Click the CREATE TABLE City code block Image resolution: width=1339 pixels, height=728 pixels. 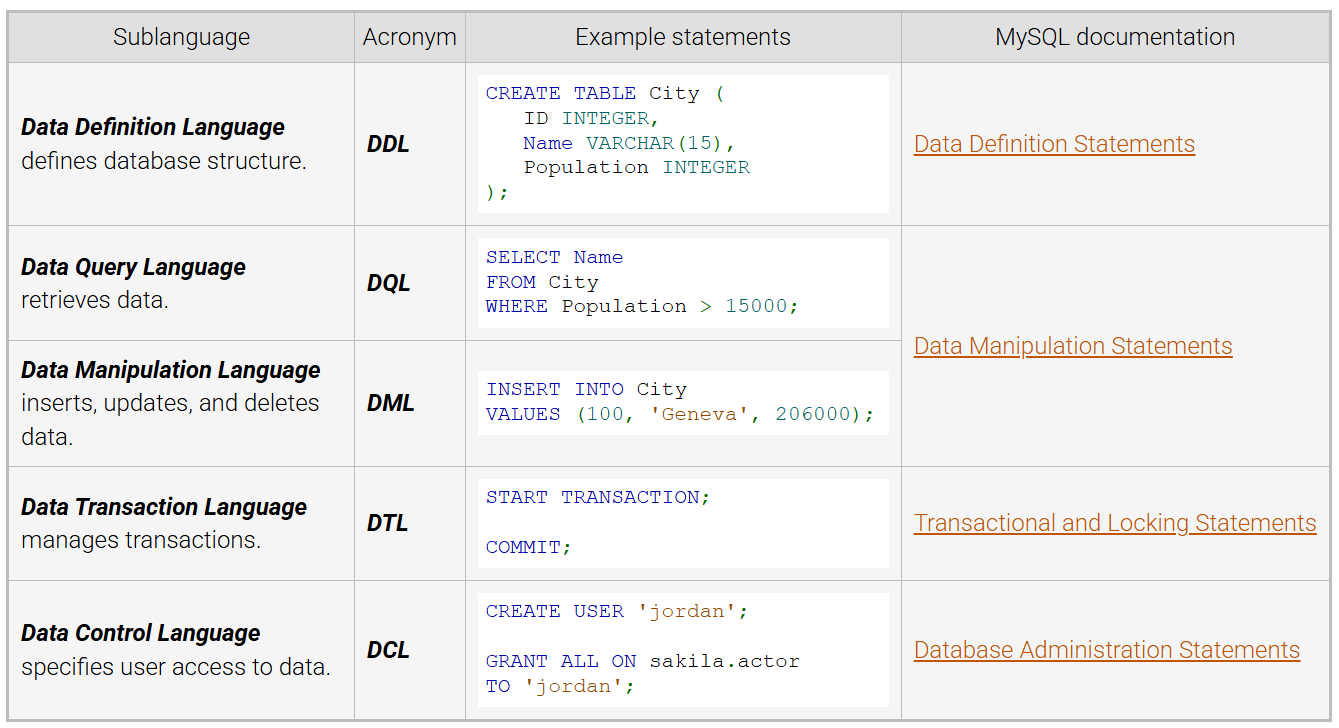(x=682, y=144)
